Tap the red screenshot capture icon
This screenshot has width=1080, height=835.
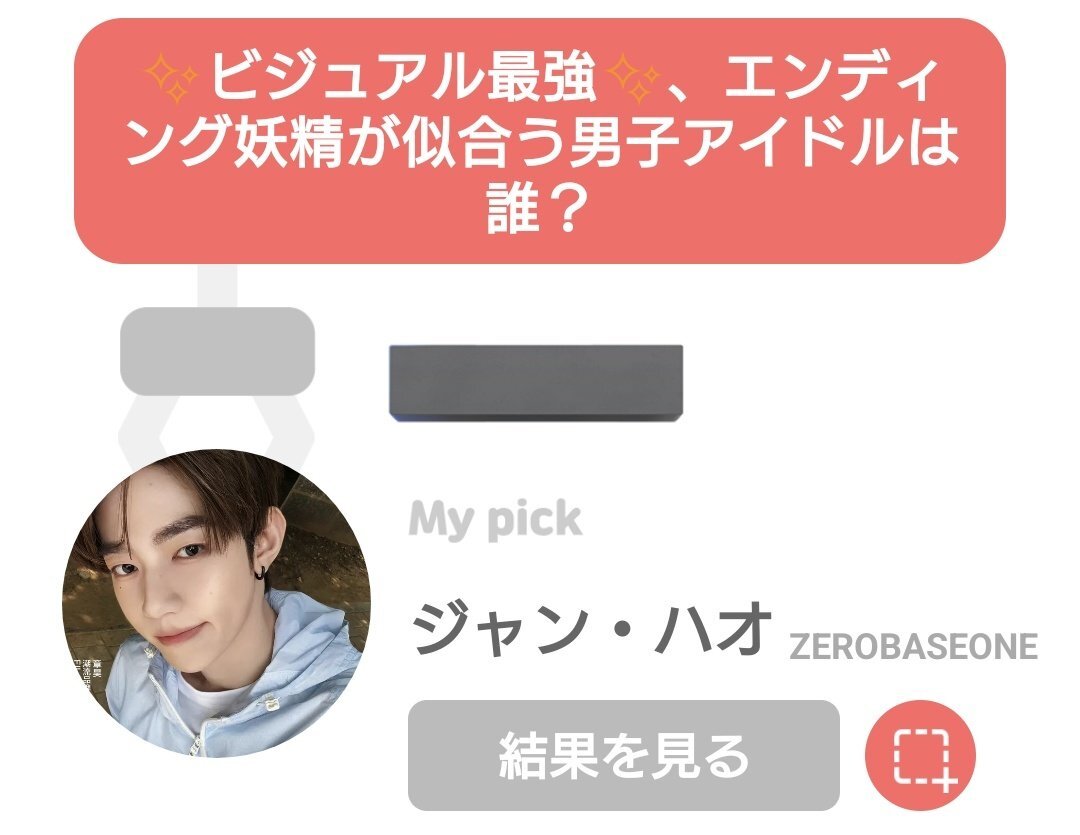[921, 756]
